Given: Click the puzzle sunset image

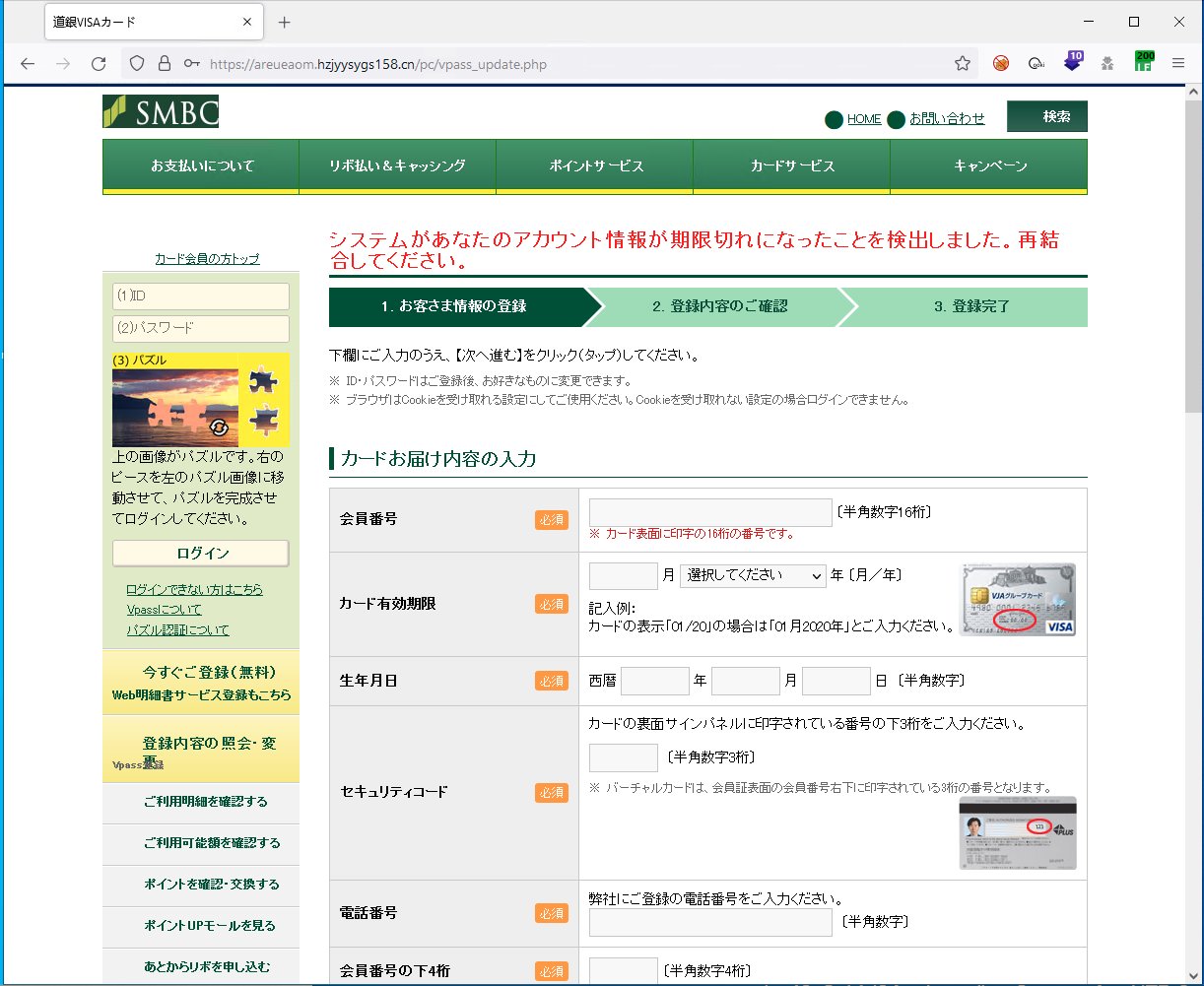Looking at the screenshot, I should pyautogui.click(x=175, y=408).
